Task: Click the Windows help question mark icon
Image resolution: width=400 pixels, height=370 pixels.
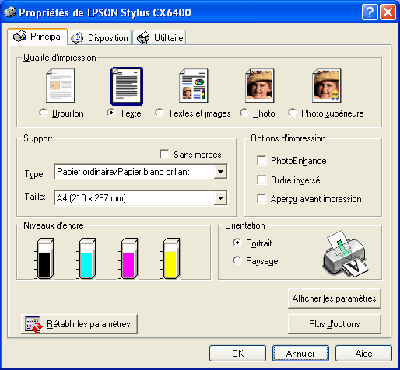Action: (x=369, y=13)
